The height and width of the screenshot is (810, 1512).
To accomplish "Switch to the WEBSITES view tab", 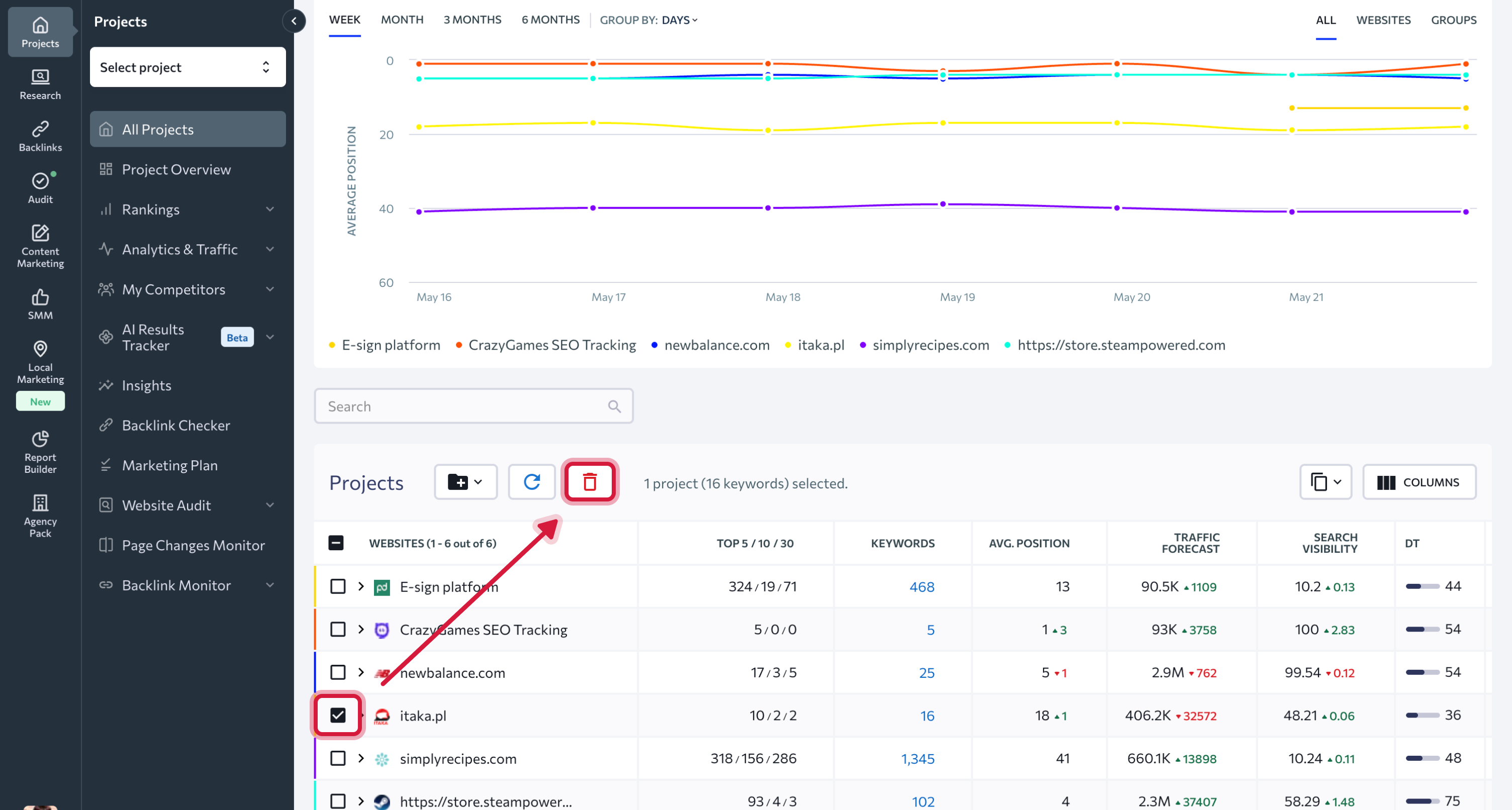I will 1383,20.
